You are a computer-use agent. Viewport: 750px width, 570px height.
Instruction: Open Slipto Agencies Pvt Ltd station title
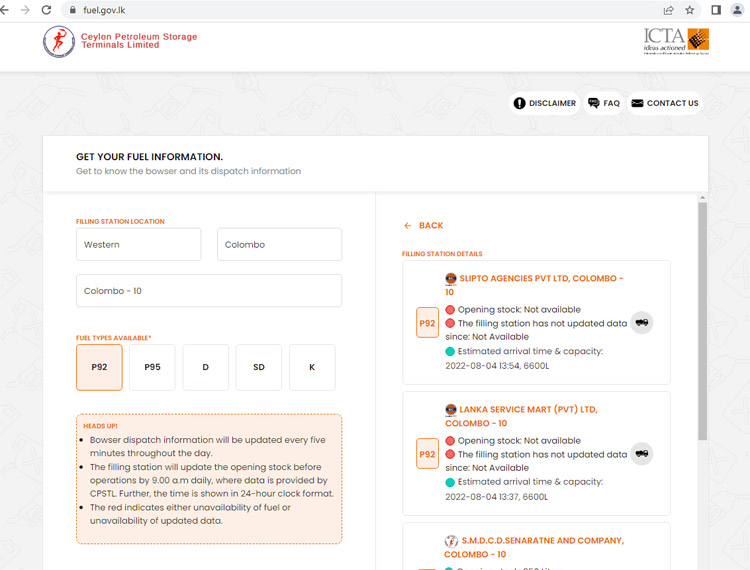click(x=534, y=285)
